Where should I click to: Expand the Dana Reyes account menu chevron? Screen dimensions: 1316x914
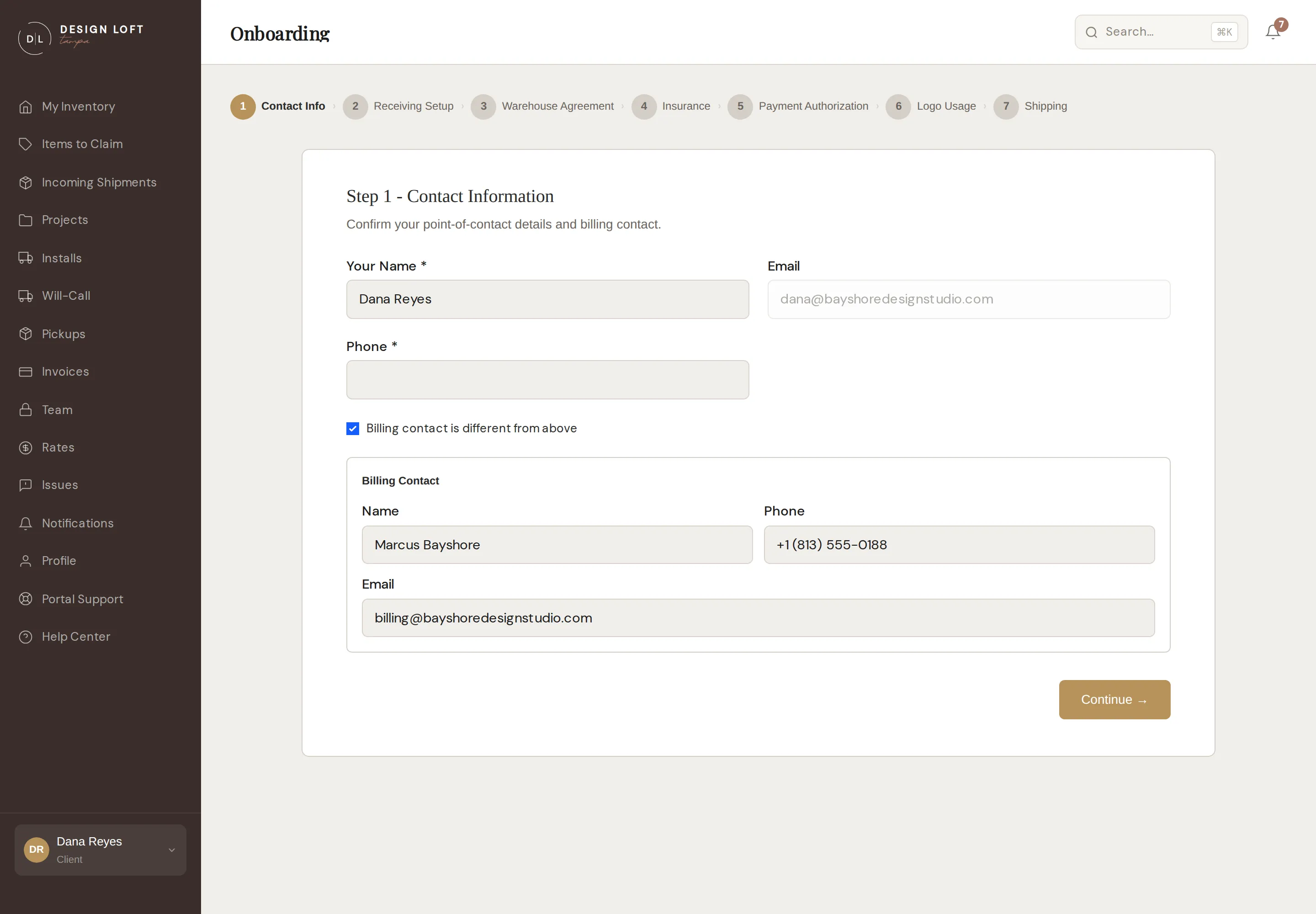coord(171,850)
